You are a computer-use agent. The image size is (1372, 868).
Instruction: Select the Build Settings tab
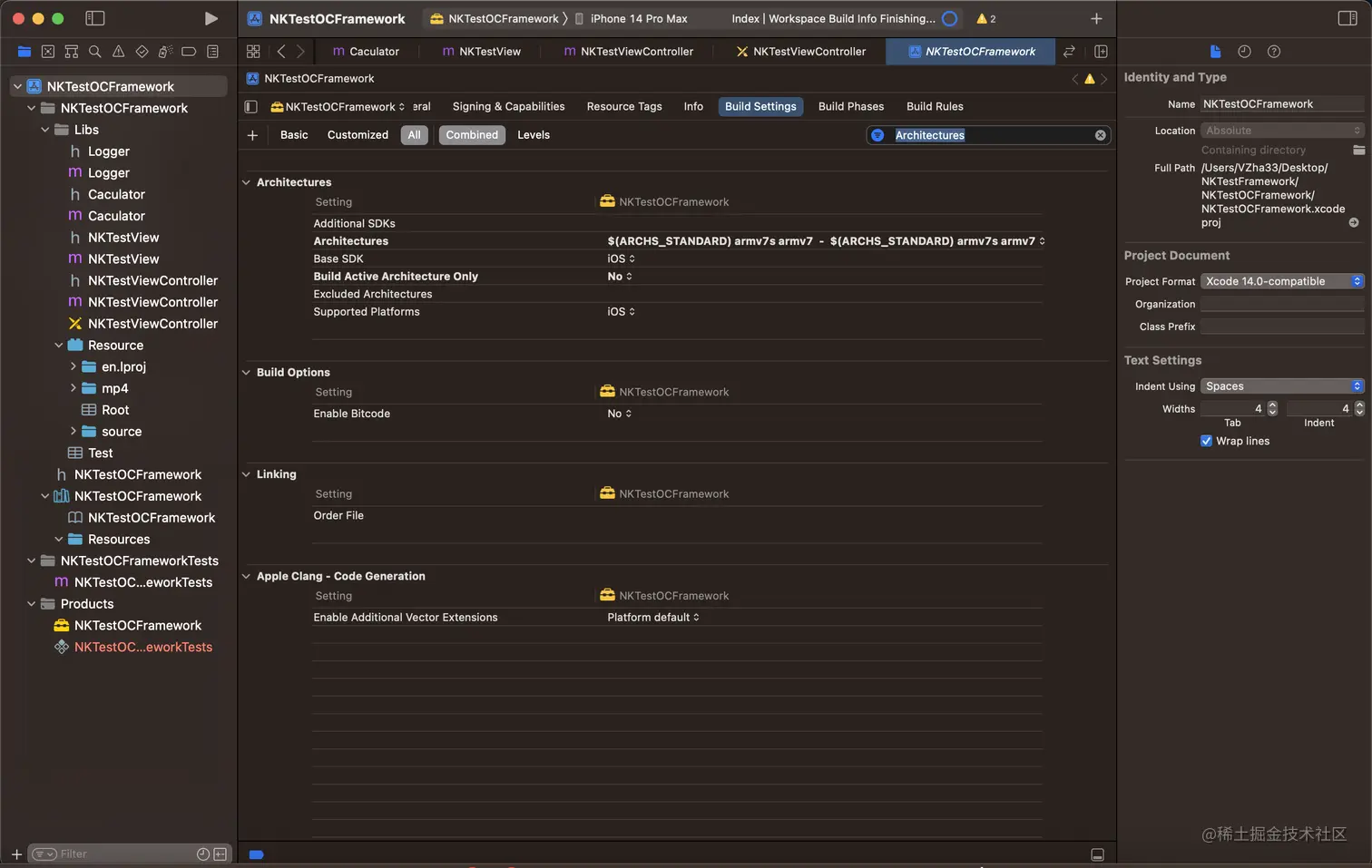[760, 107]
